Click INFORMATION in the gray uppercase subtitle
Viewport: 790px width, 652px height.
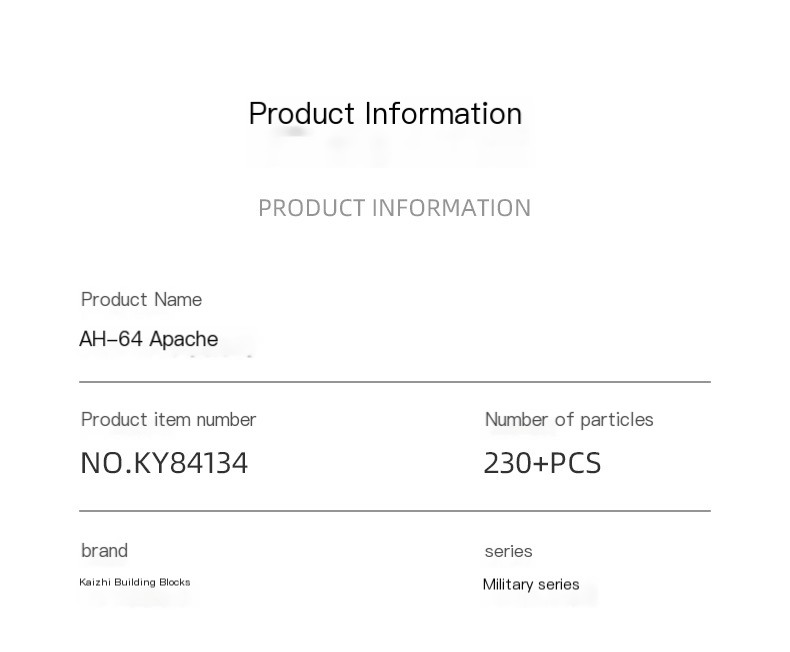pos(451,208)
